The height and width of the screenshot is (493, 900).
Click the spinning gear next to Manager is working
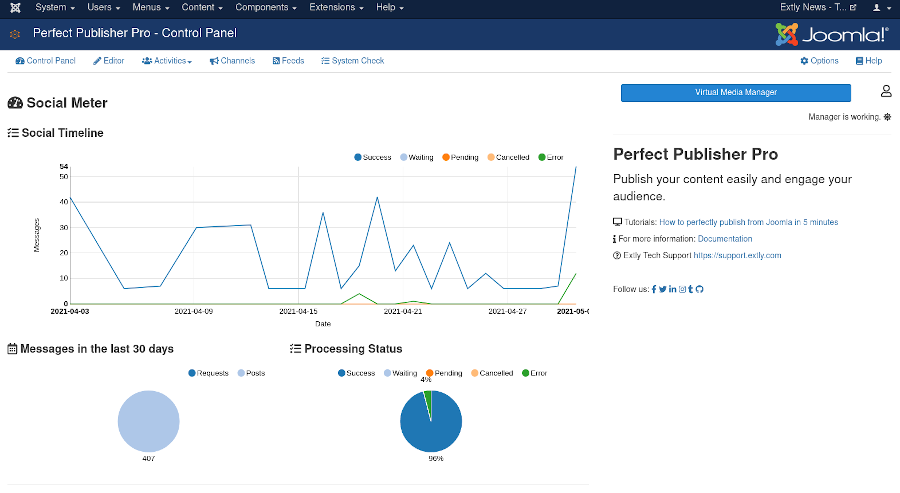click(887, 117)
